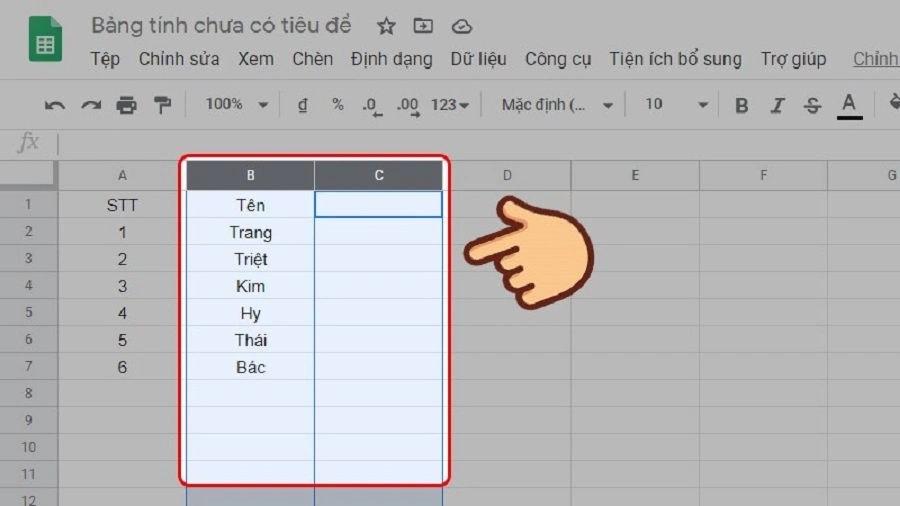This screenshot has width=900, height=506.
Task: Toggle bold formatting
Action: (742, 106)
